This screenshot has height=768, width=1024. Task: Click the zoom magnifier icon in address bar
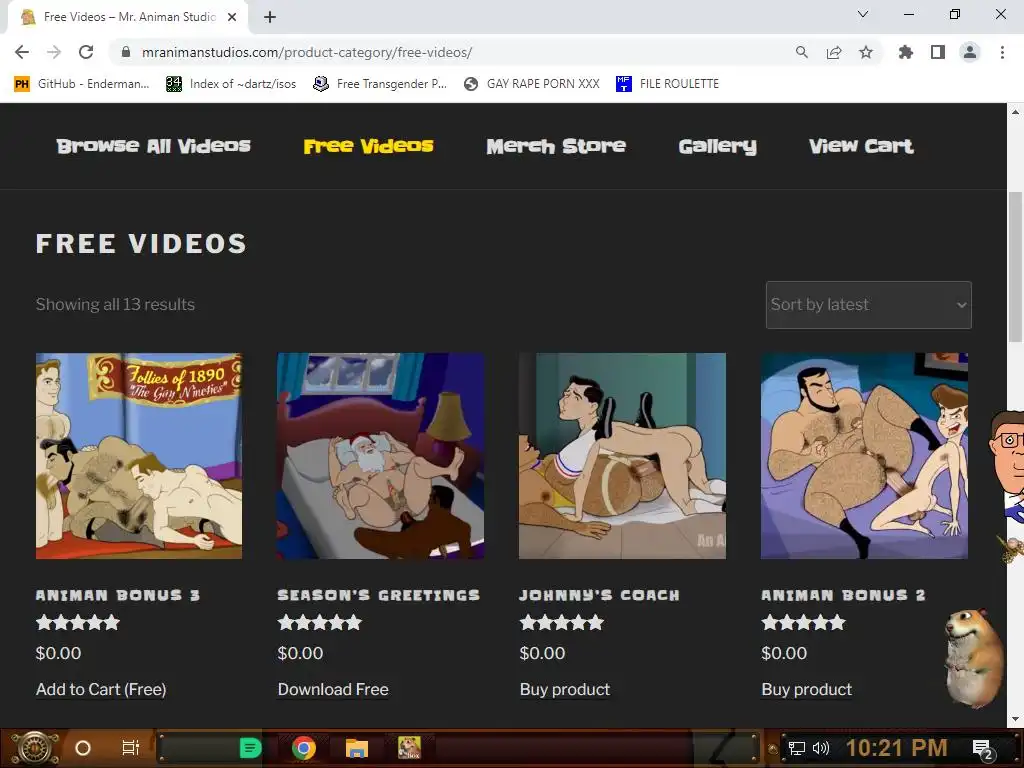[801, 52]
